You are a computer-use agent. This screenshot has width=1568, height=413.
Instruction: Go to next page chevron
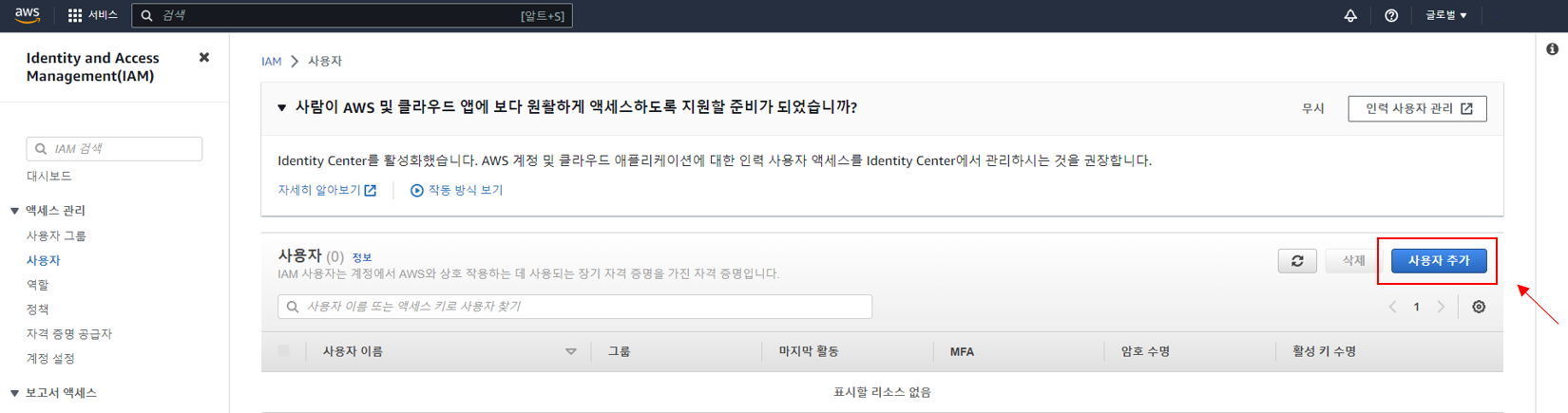click(1441, 307)
